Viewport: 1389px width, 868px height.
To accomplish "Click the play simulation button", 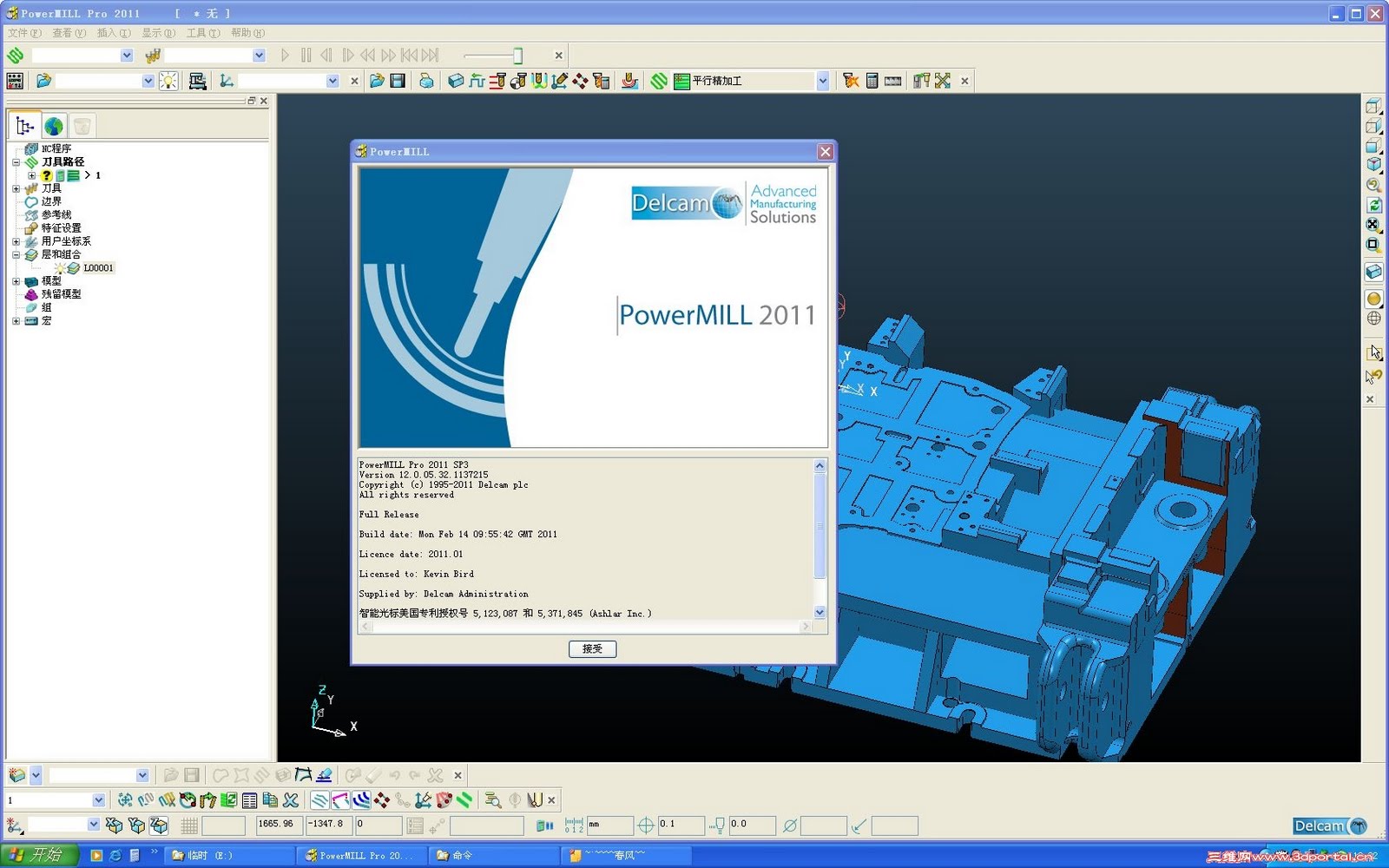I will (x=285, y=56).
